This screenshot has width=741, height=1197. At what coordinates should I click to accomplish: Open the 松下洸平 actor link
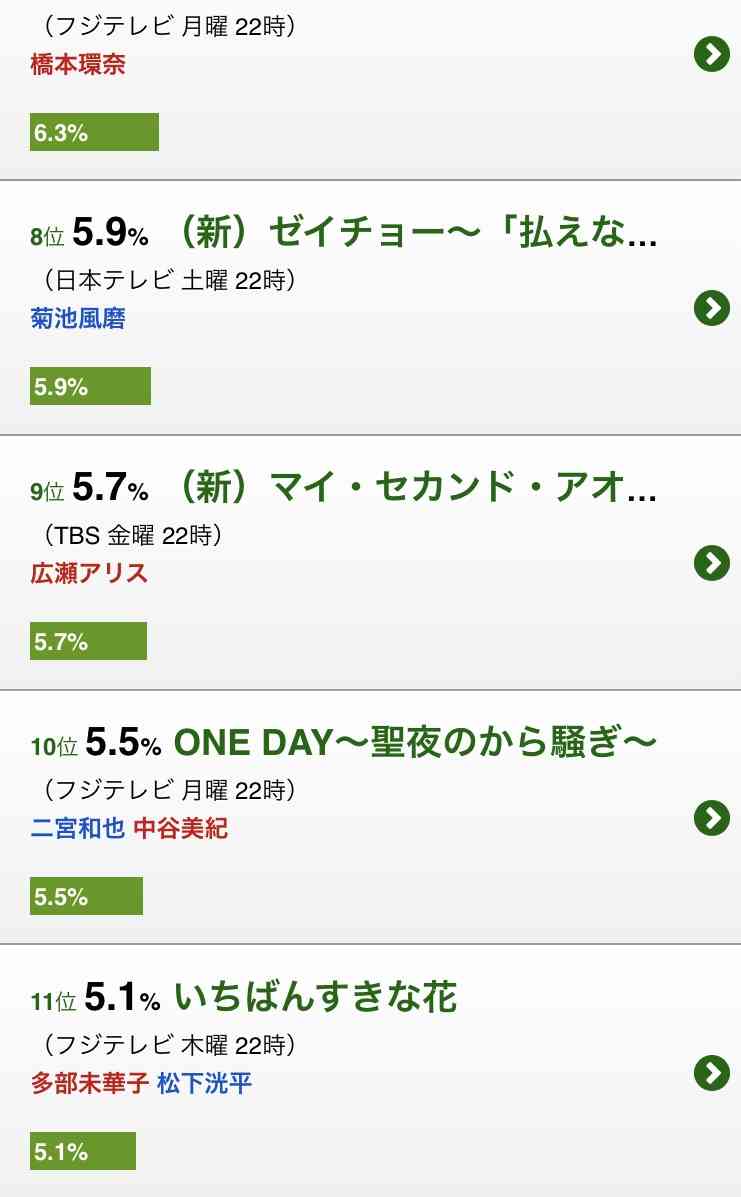[205, 1083]
